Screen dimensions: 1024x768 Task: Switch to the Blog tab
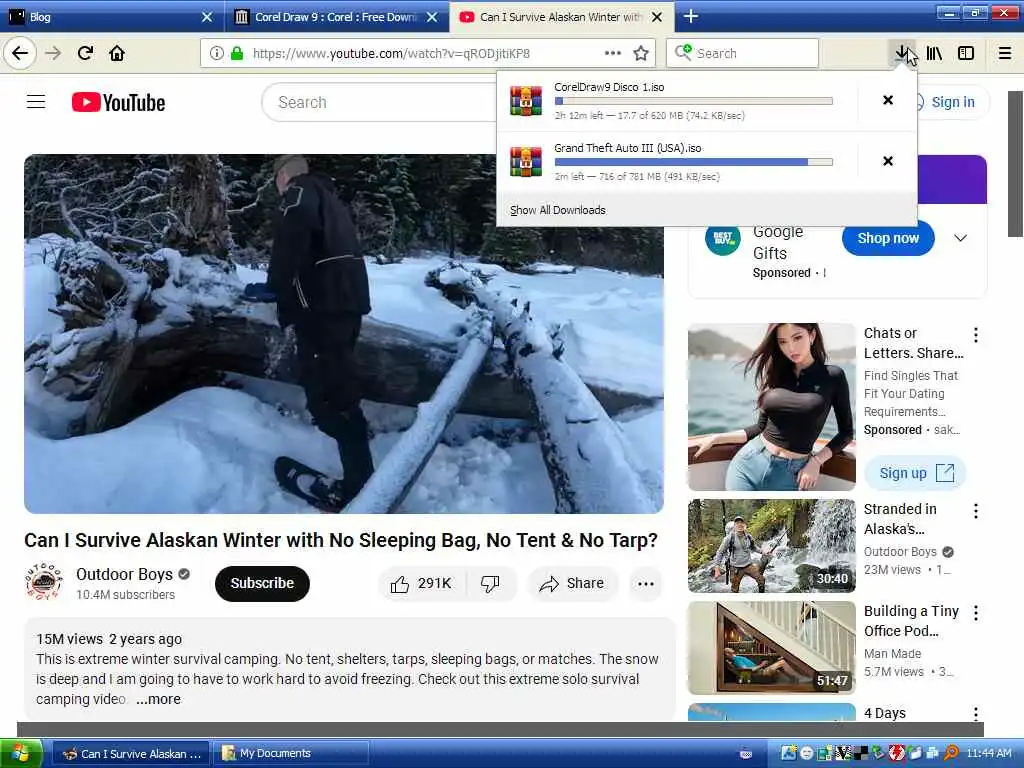pos(111,17)
